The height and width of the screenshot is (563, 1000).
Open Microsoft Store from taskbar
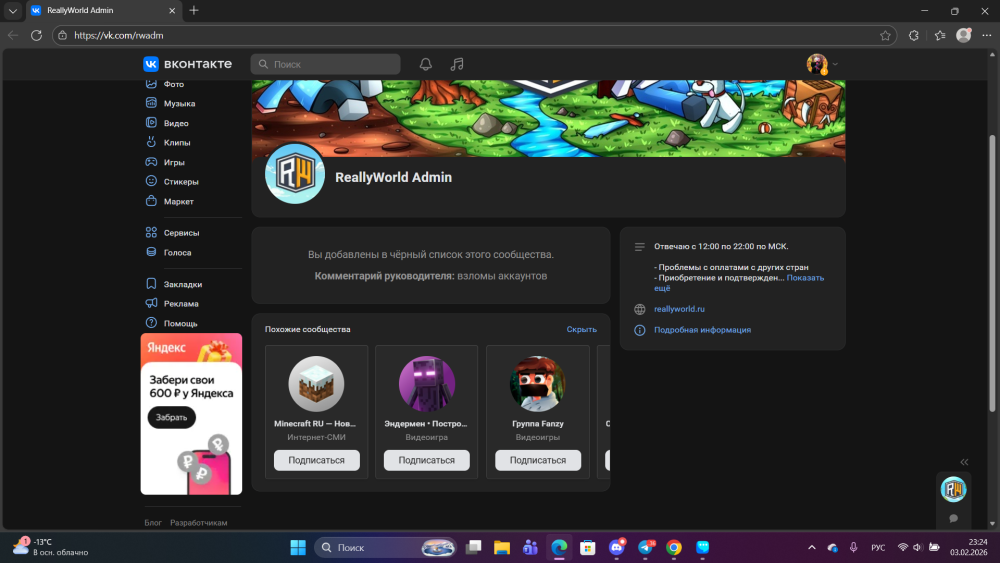pos(587,547)
